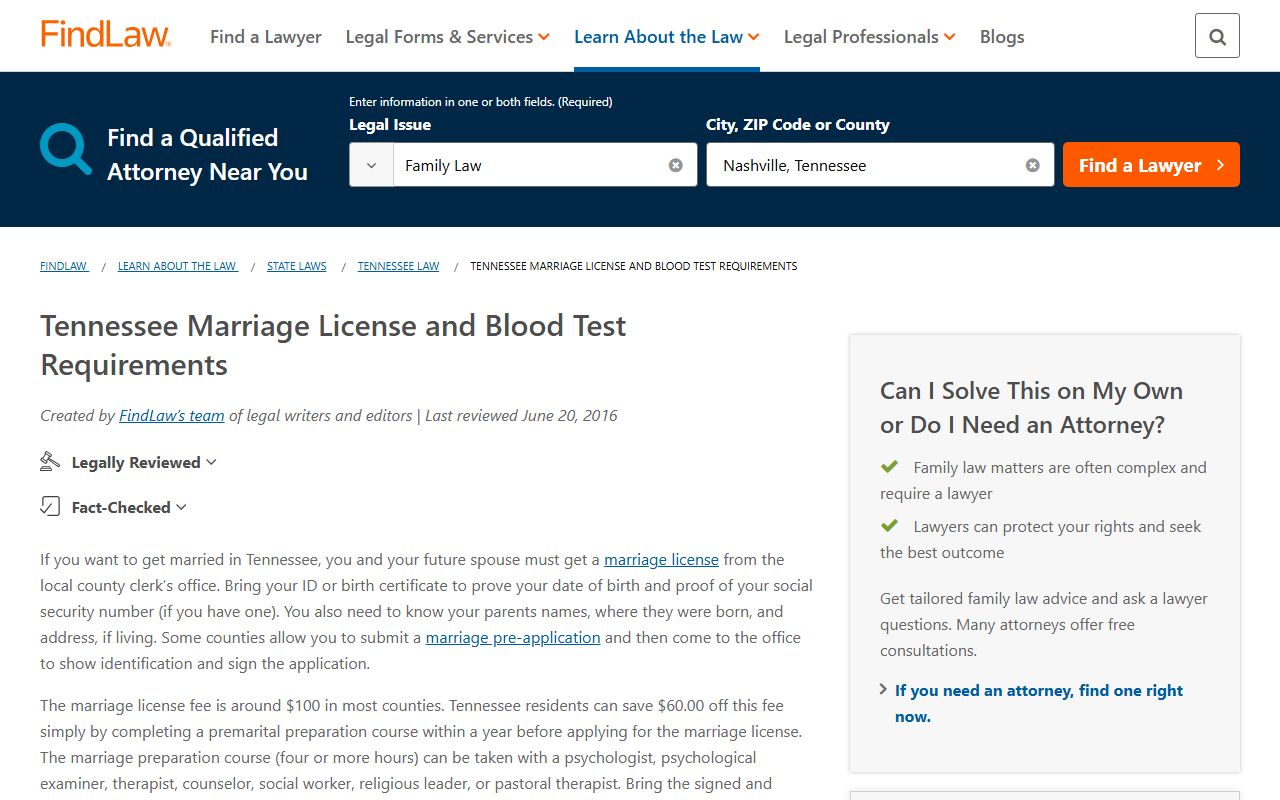Viewport: 1280px width, 800px height.
Task: Clear the Nashville, Tennessee location field
Action: point(1032,165)
